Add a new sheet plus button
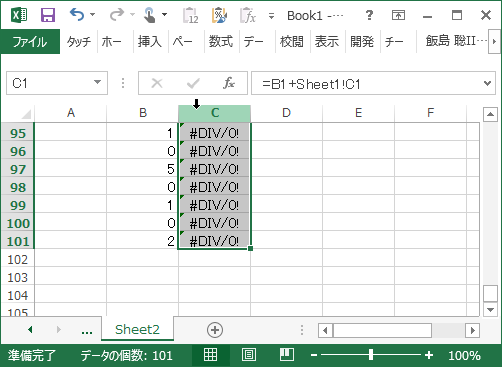Image resolution: width=502 pixels, height=367 pixels. pos(215,330)
